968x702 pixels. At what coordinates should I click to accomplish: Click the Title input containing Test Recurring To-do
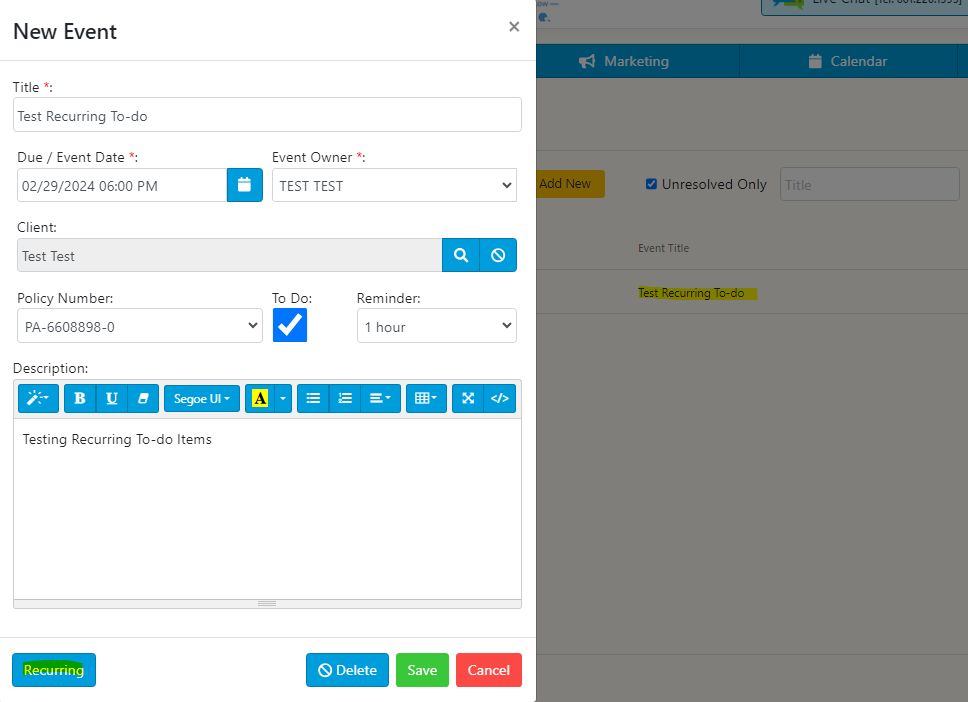coord(267,114)
